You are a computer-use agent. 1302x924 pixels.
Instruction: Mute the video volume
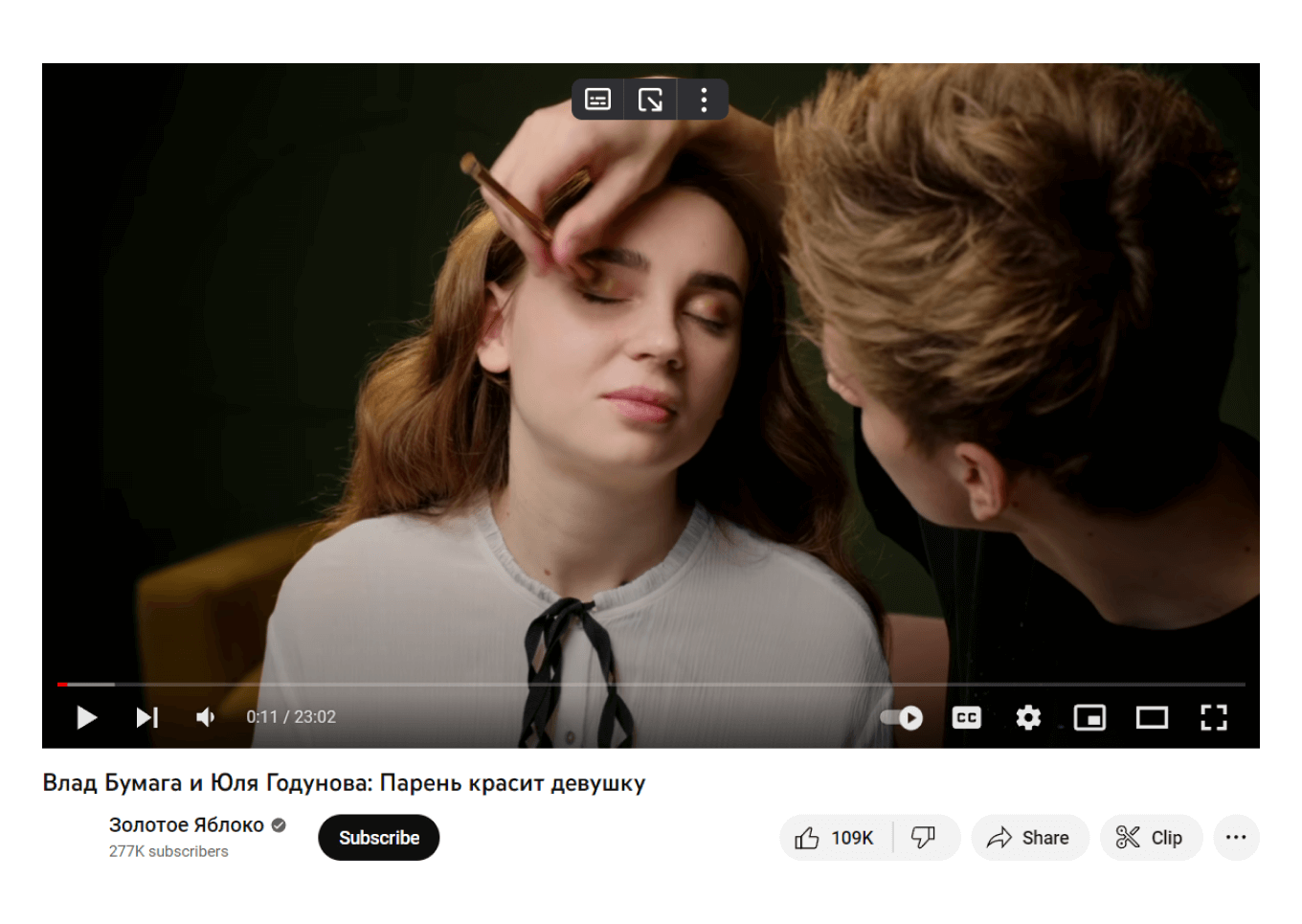205,717
